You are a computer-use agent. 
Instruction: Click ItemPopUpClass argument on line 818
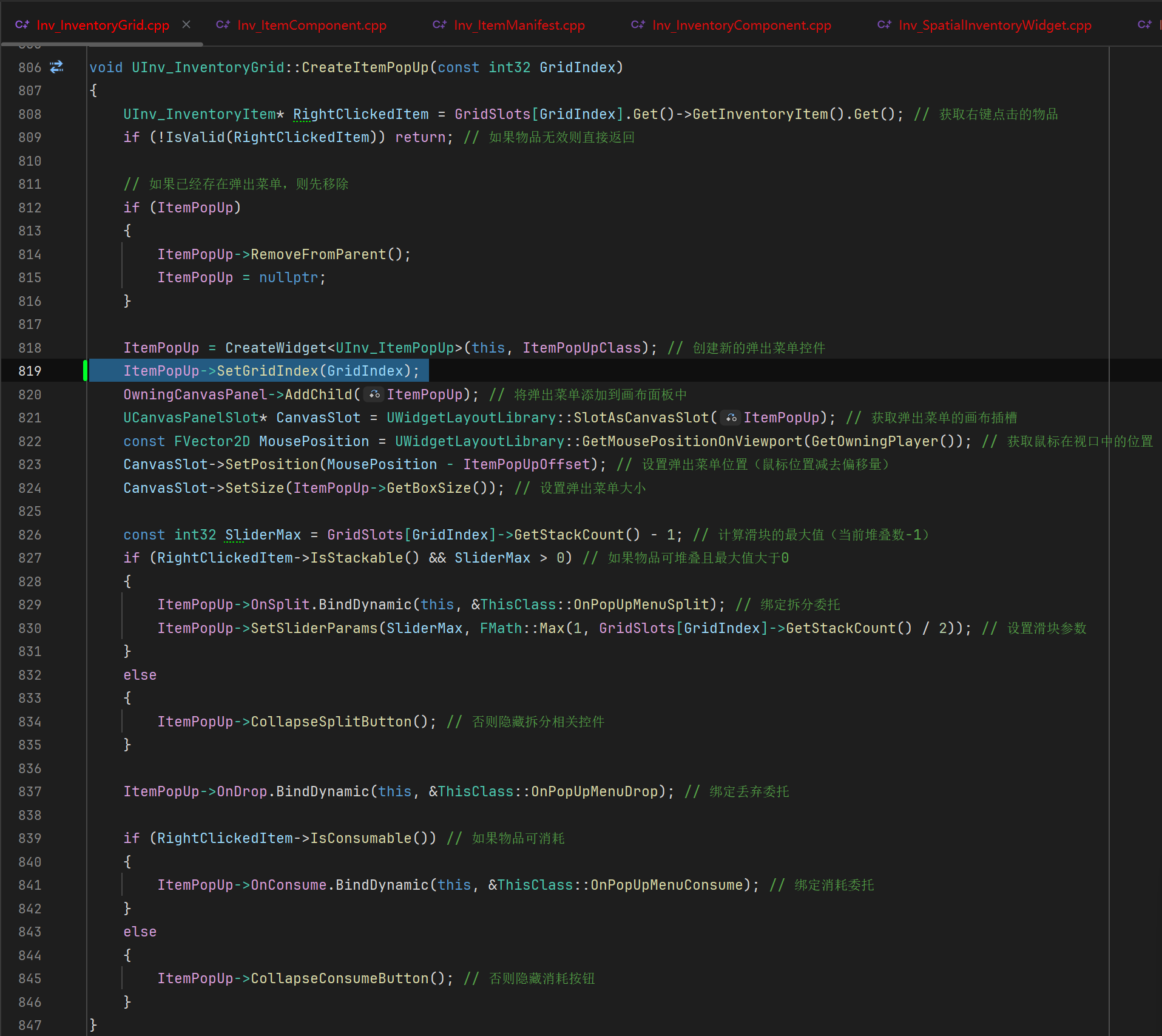pos(582,348)
